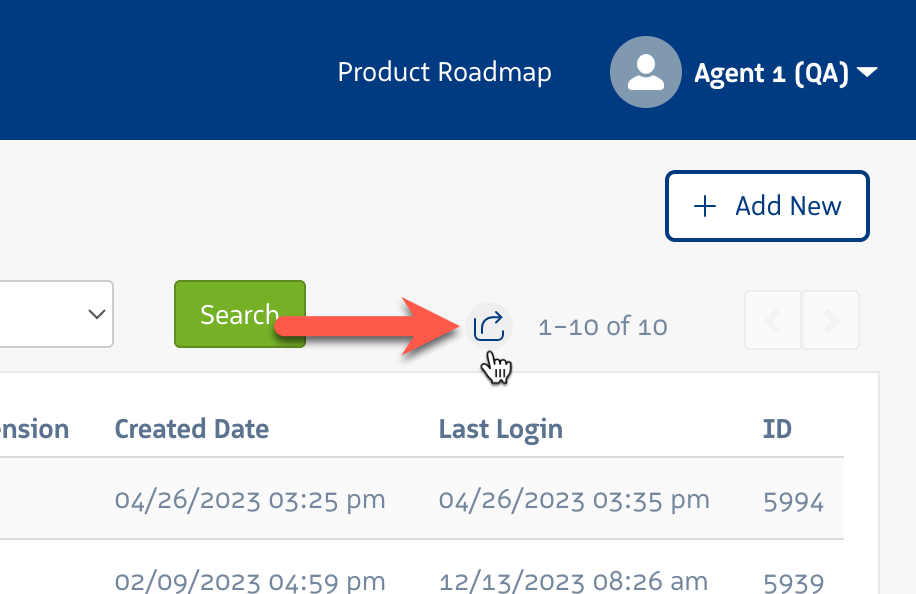This screenshot has height=594, width=916.
Task: Sort by the Created Date column header
Action: [x=191, y=429]
